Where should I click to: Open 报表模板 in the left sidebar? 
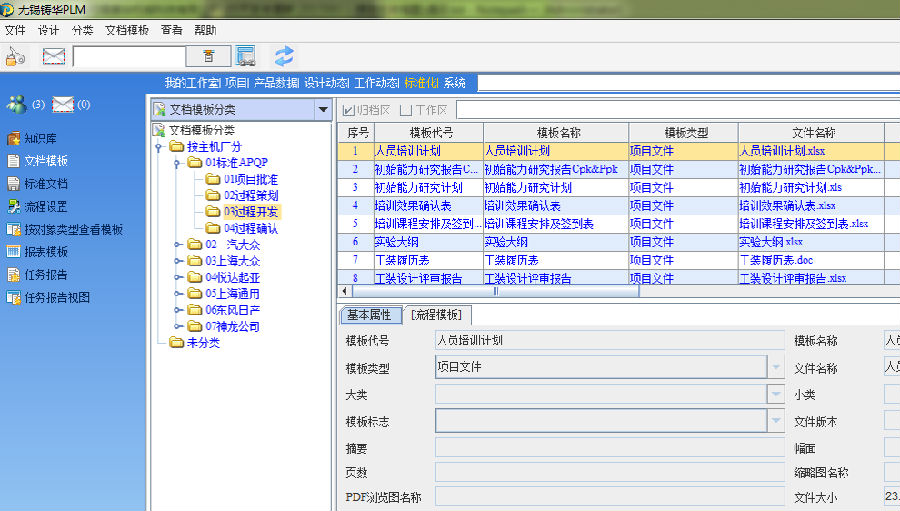[45, 252]
